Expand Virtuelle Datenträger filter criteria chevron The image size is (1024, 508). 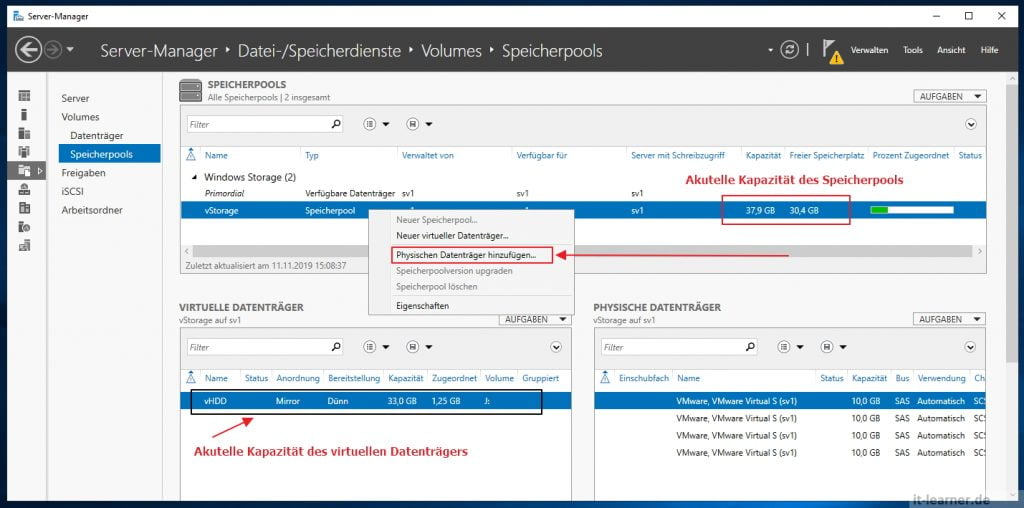coord(556,347)
